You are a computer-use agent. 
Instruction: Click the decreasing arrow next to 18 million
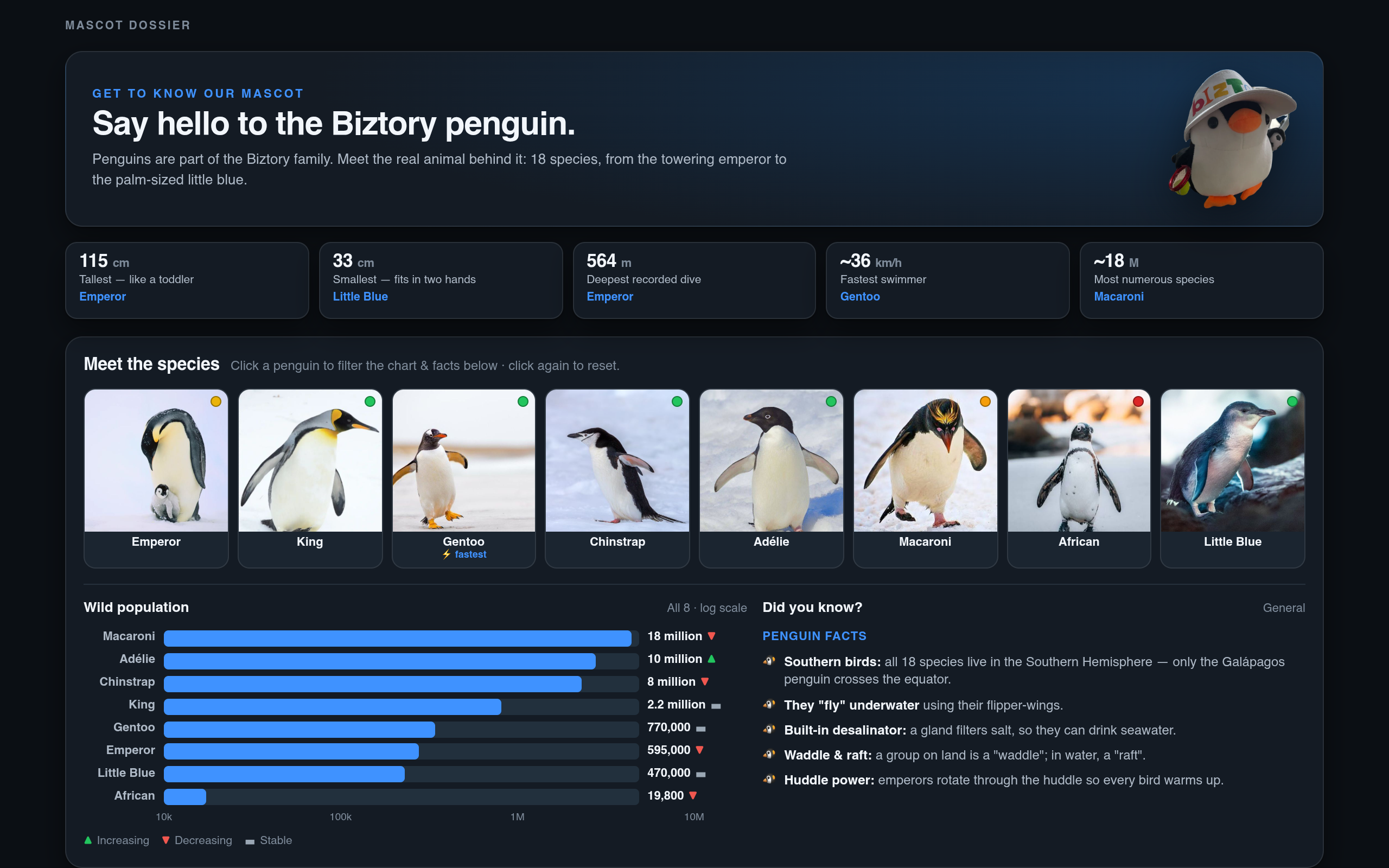click(712, 636)
